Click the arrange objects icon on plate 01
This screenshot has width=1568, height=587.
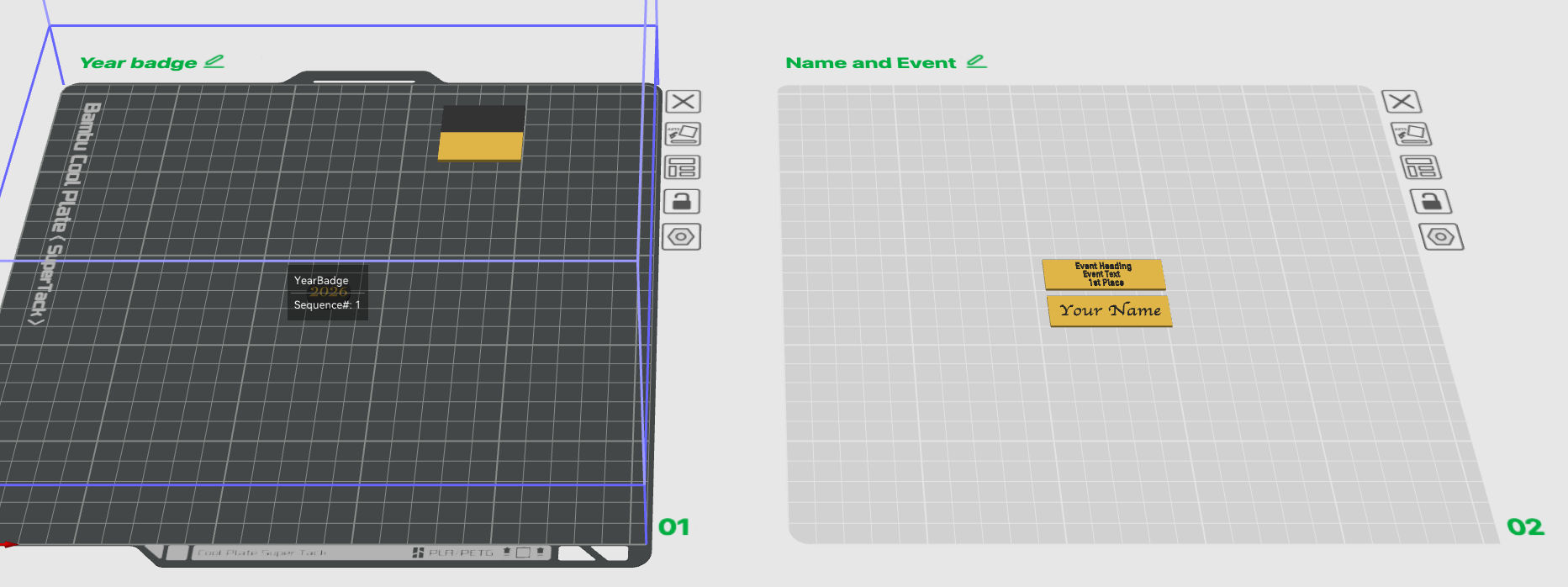click(x=682, y=167)
